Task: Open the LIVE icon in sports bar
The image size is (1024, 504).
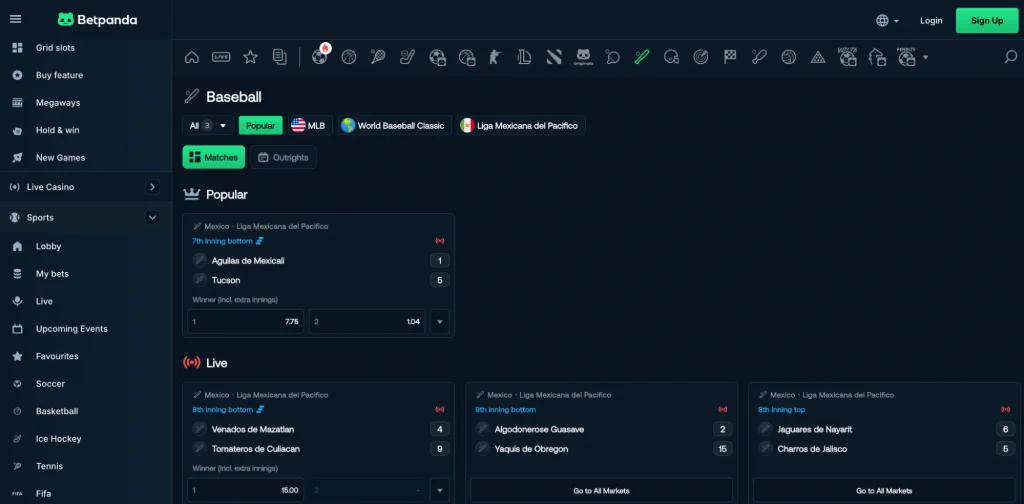Action: click(221, 57)
